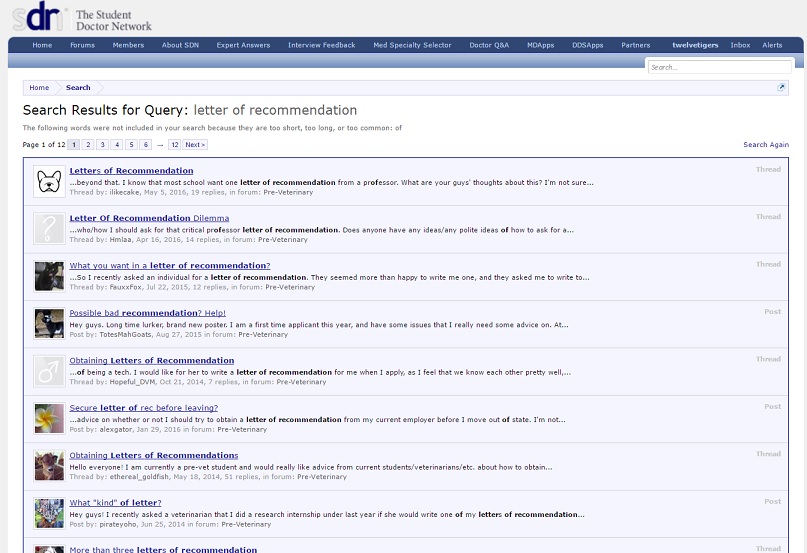The image size is (807, 553).
Task: Open the Forums menu in navigation bar
Action: [82, 45]
